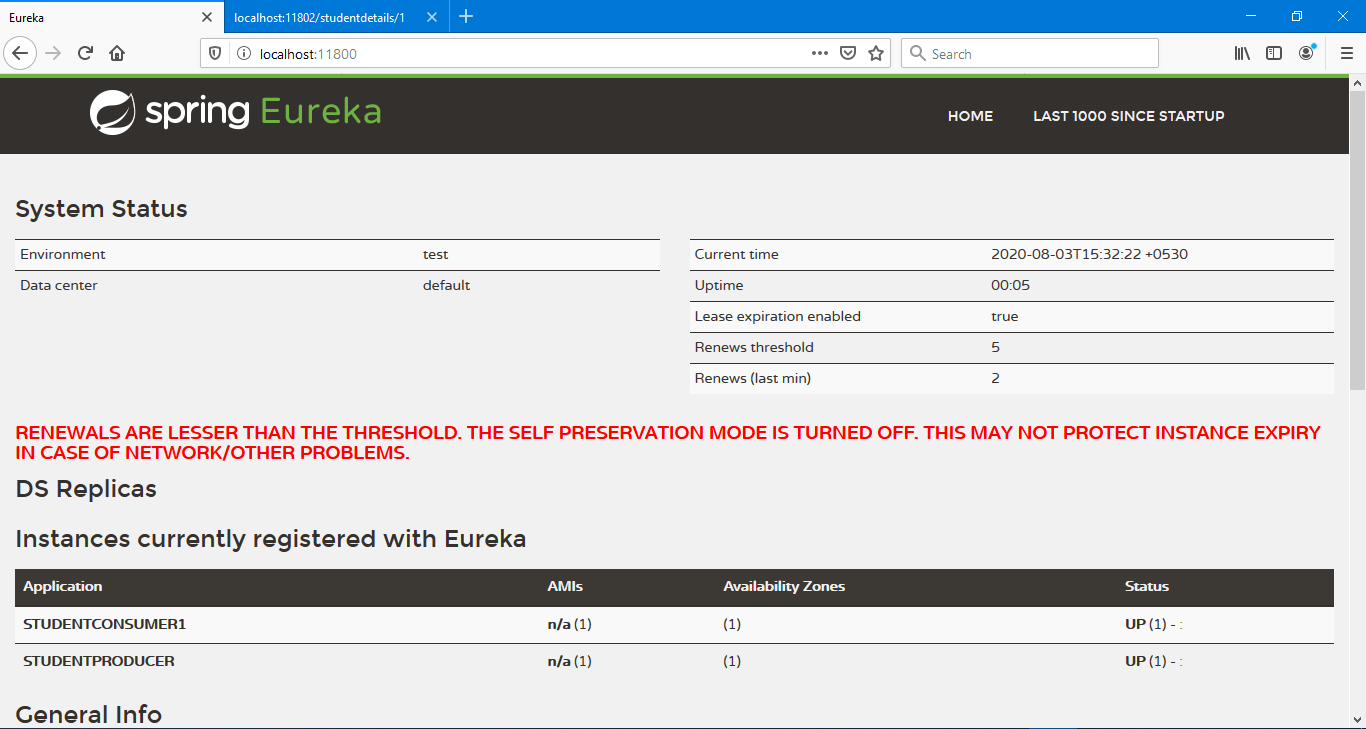Open the Firefox account icon
The image size is (1366, 729).
tap(1306, 54)
